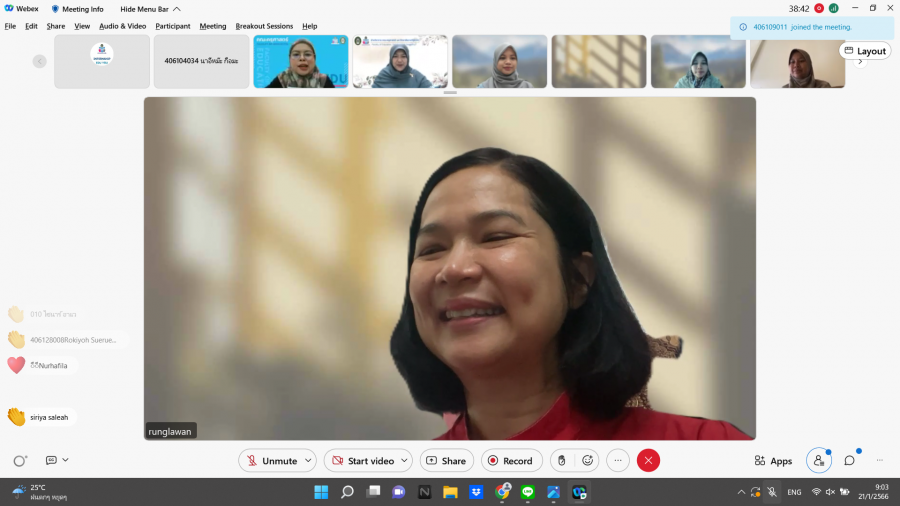The image size is (900, 506).
Task: Open the Webex Assistant circle icon
Action: point(19,460)
